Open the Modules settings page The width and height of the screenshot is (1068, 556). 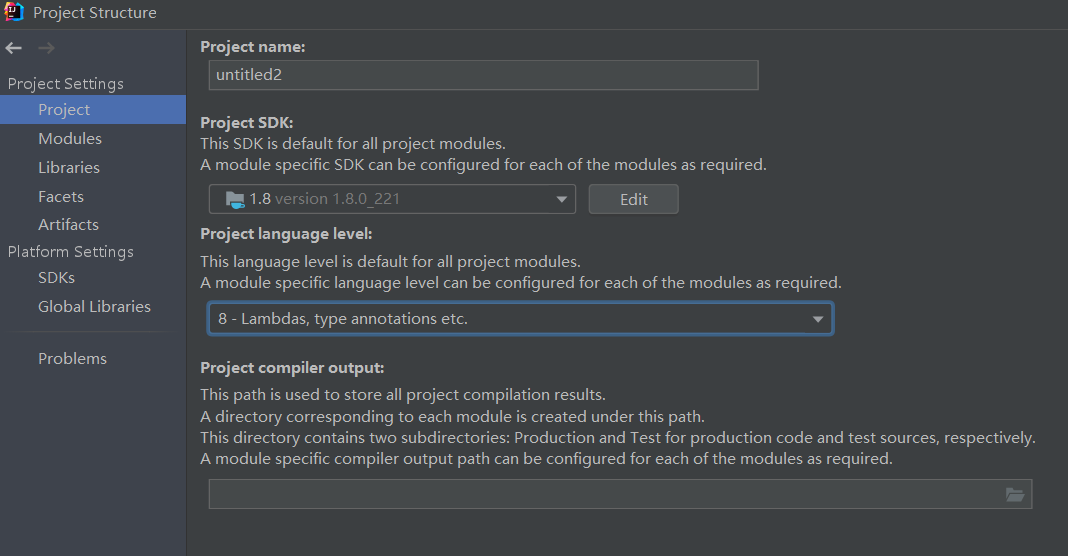tap(70, 139)
